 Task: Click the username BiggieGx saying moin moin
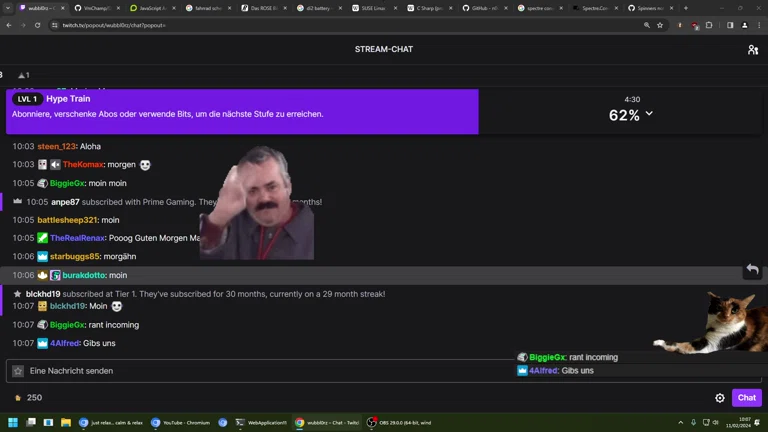(x=67, y=183)
